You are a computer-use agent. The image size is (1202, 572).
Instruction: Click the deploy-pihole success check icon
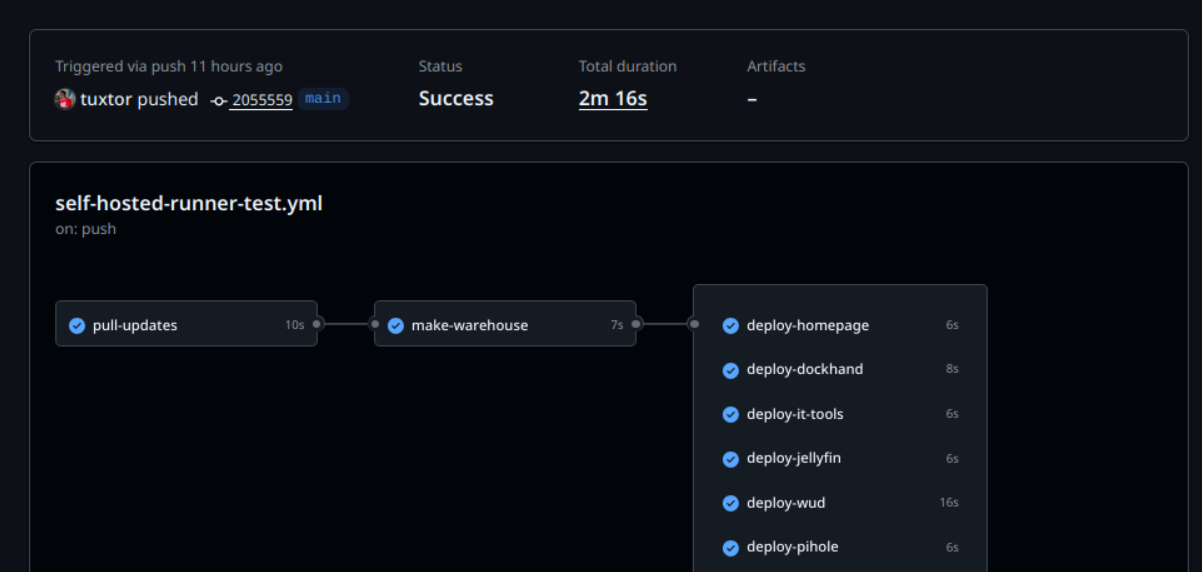[730, 547]
